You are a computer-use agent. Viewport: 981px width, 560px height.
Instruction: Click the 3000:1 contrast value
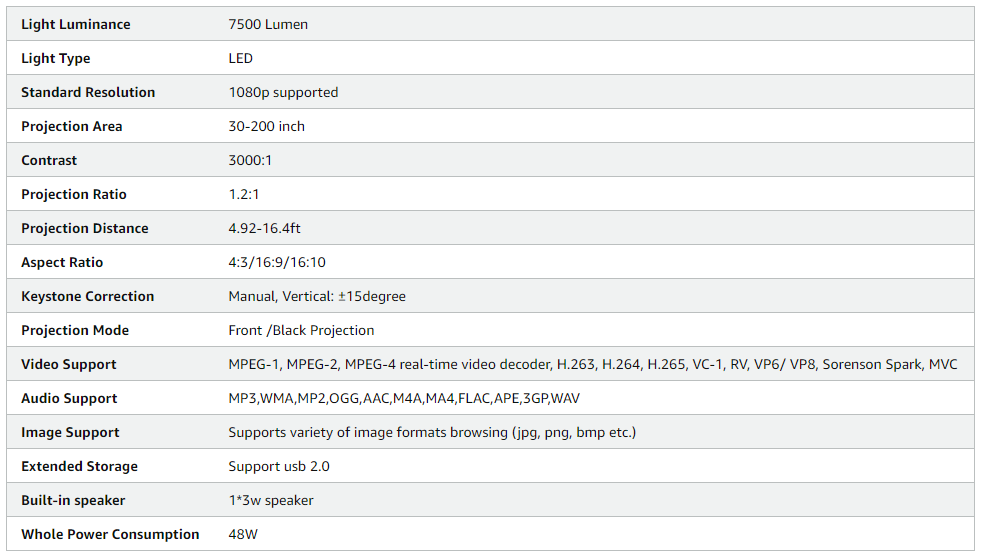coord(250,160)
